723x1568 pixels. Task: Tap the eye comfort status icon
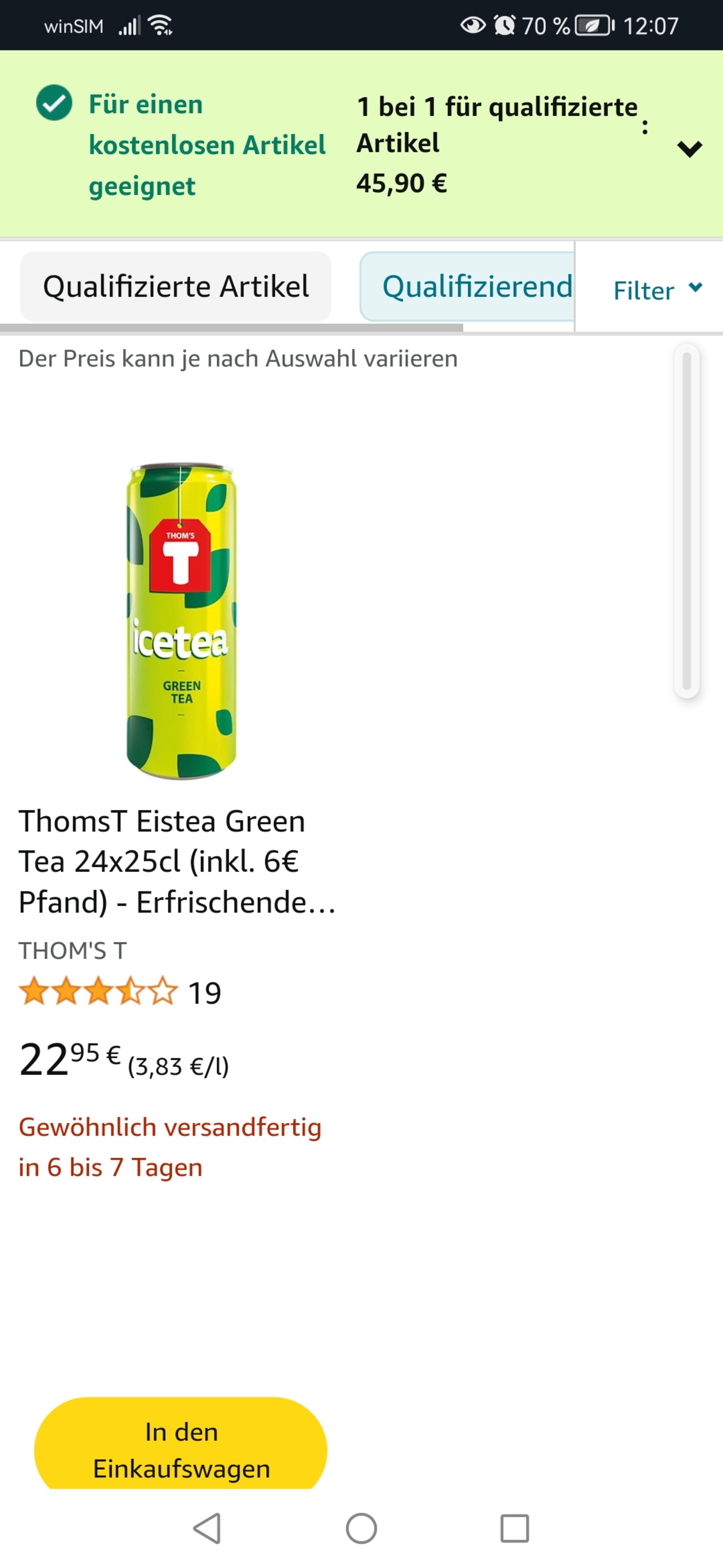pos(473,26)
